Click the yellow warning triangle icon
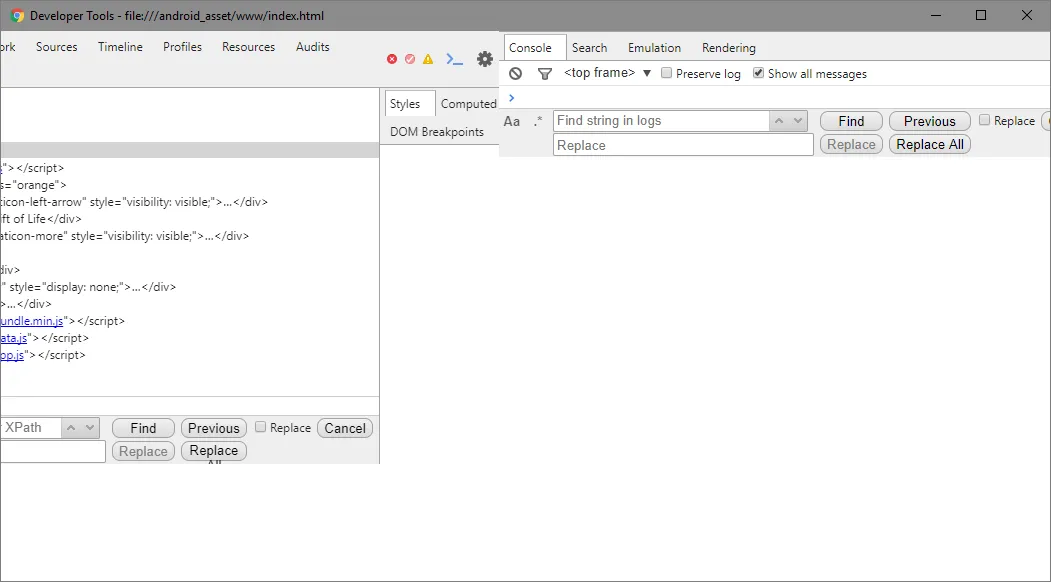The image size is (1051, 582). pyautogui.click(x=428, y=59)
